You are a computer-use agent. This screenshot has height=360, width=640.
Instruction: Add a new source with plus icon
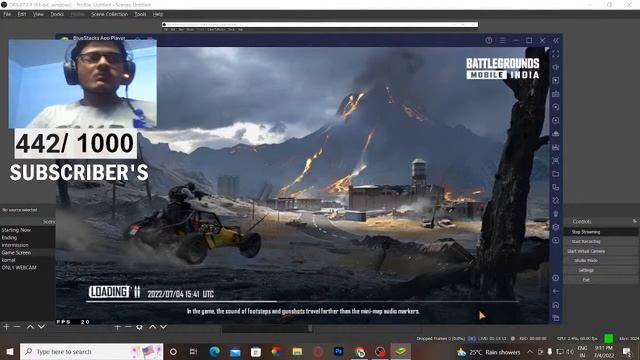(x=117, y=327)
